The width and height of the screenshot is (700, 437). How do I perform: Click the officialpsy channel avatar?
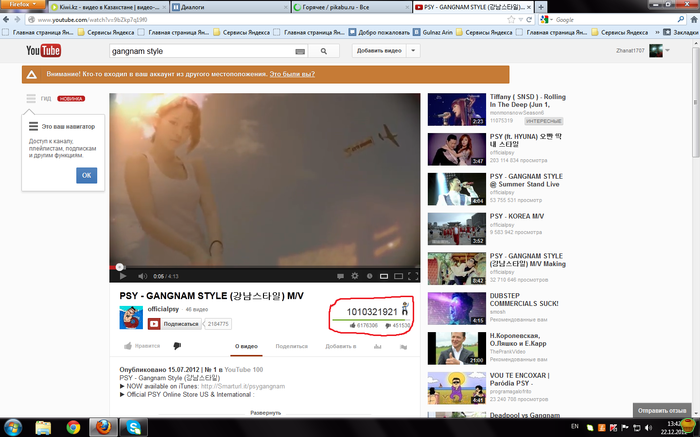click(x=131, y=317)
